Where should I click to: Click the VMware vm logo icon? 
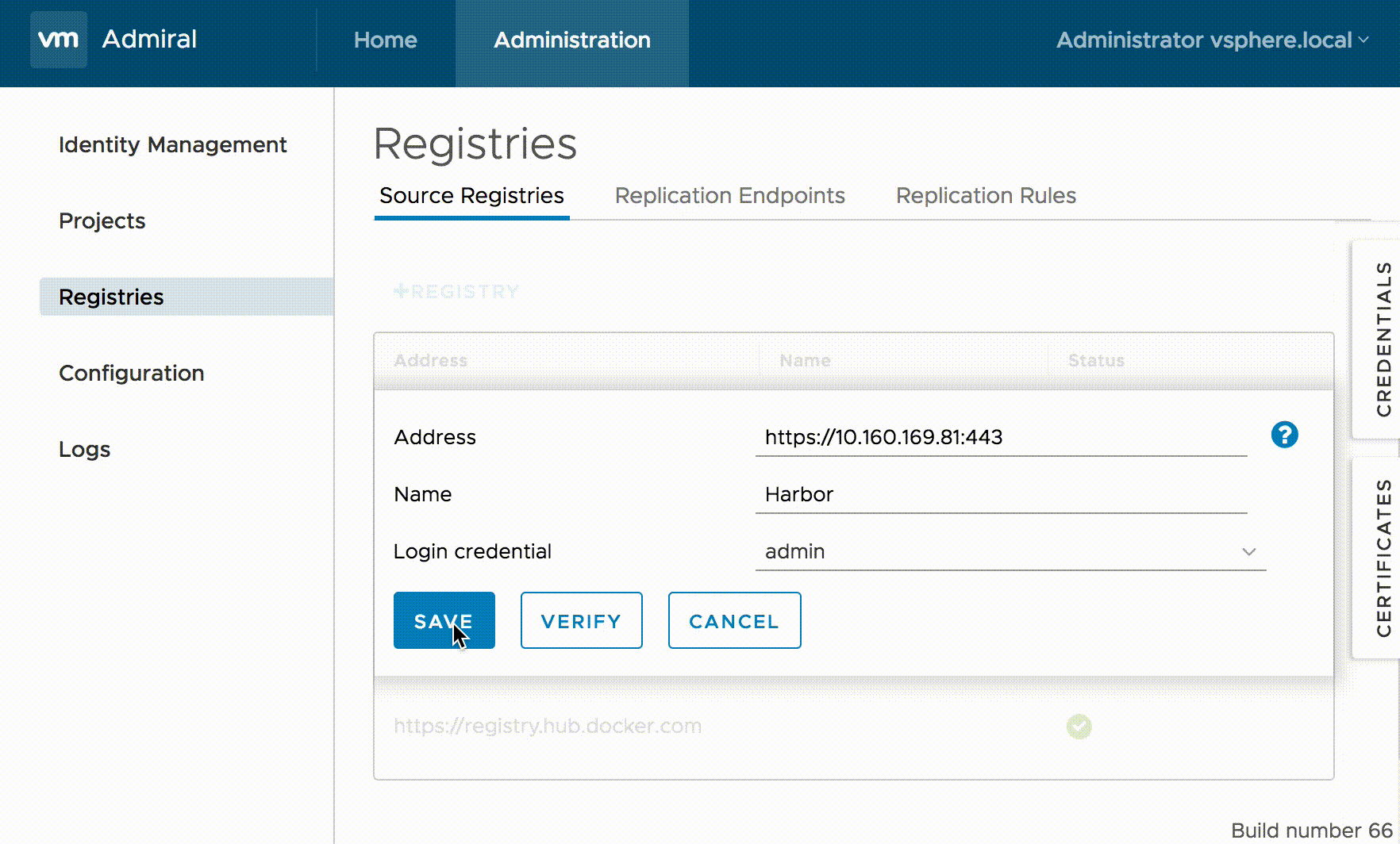tap(59, 40)
